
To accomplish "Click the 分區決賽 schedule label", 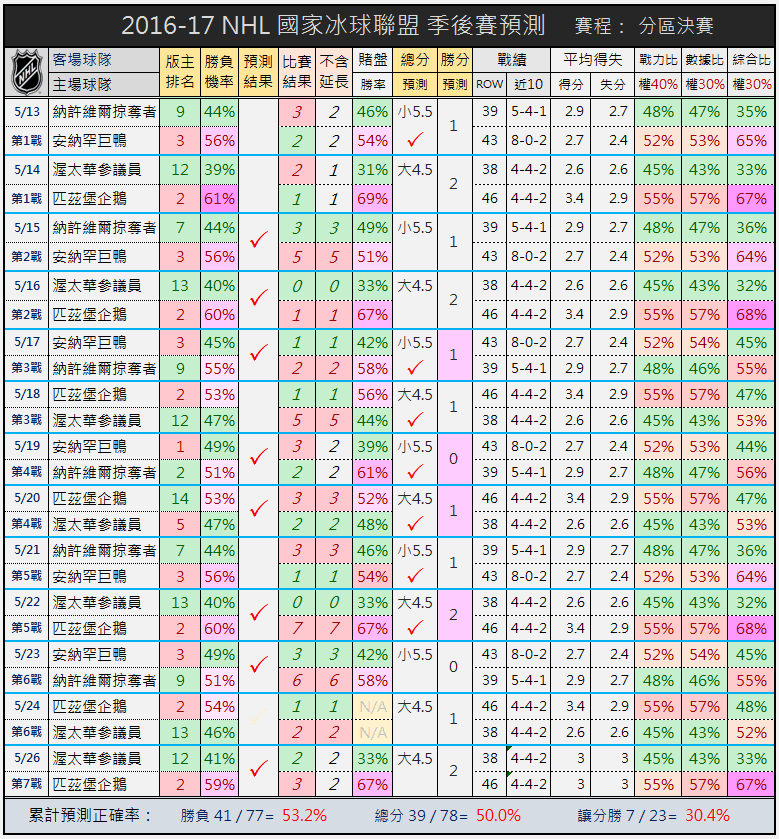I will [676, 26].
